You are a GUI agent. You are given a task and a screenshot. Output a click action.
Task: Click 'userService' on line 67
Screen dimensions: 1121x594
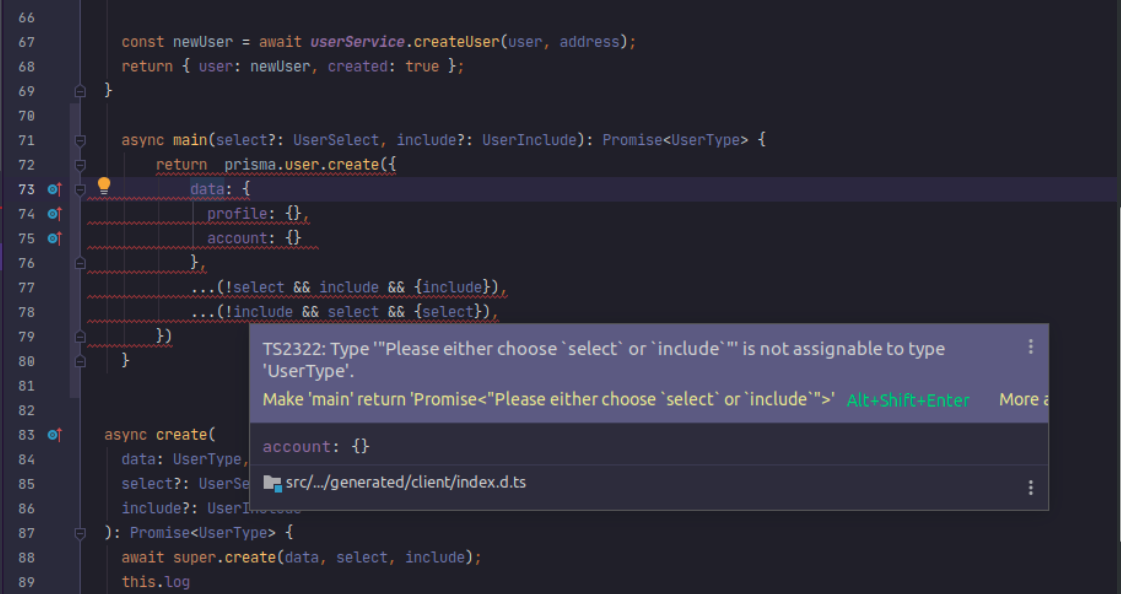tap(357, 42)
